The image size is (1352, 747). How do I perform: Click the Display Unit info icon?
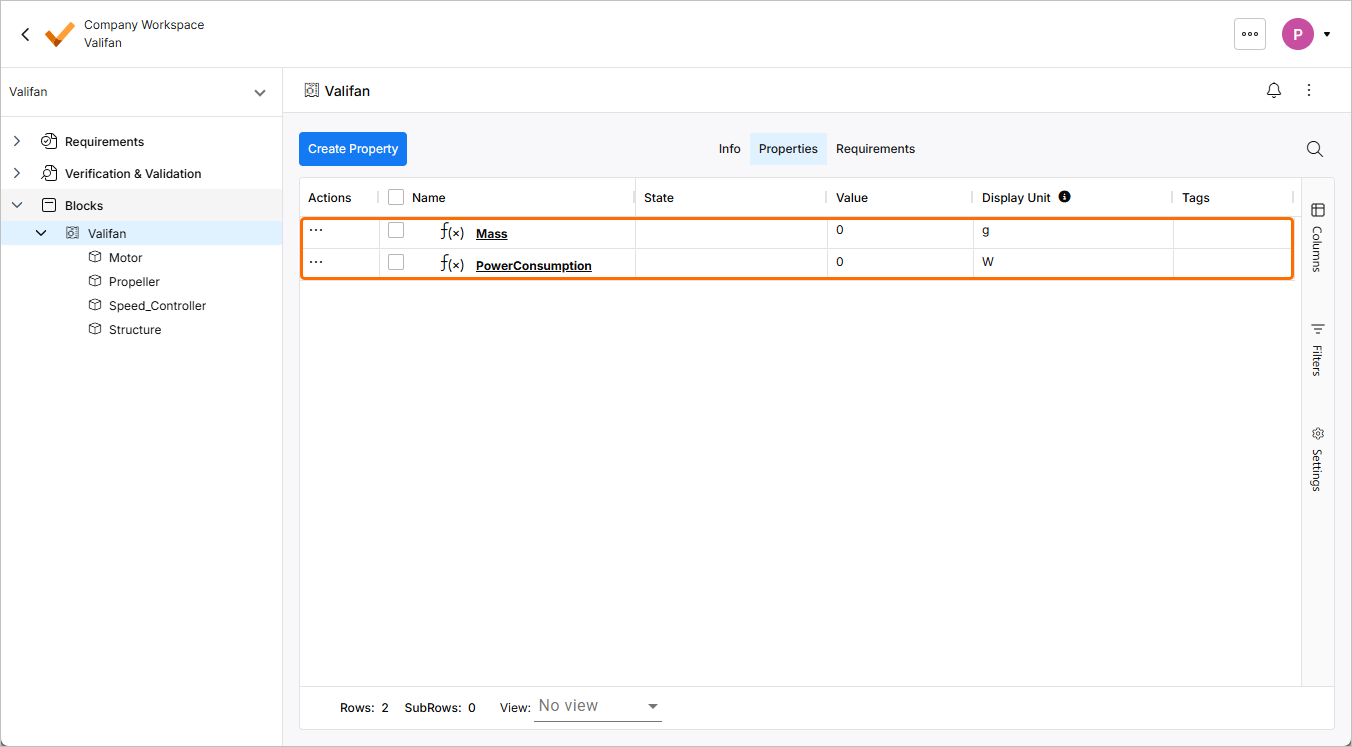[1064, 197]
